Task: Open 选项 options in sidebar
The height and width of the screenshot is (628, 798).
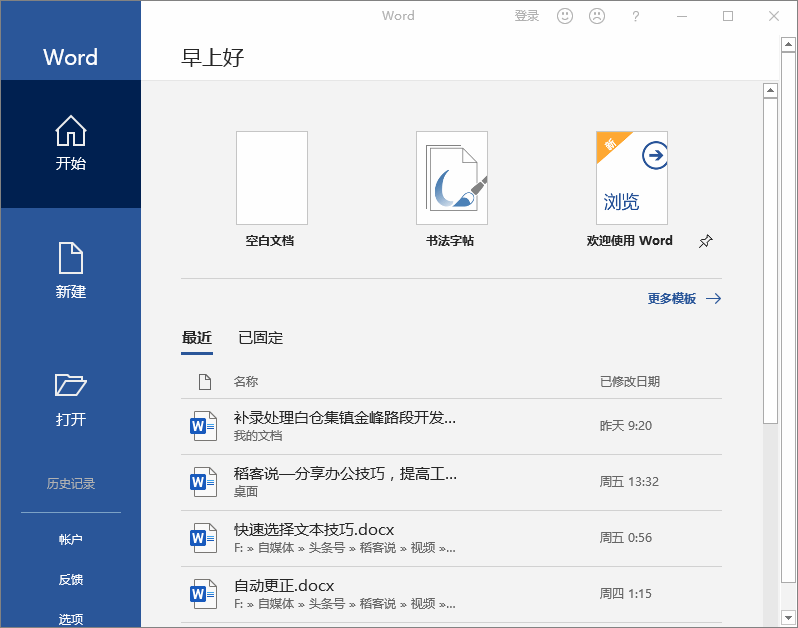Action: point(71,619)
